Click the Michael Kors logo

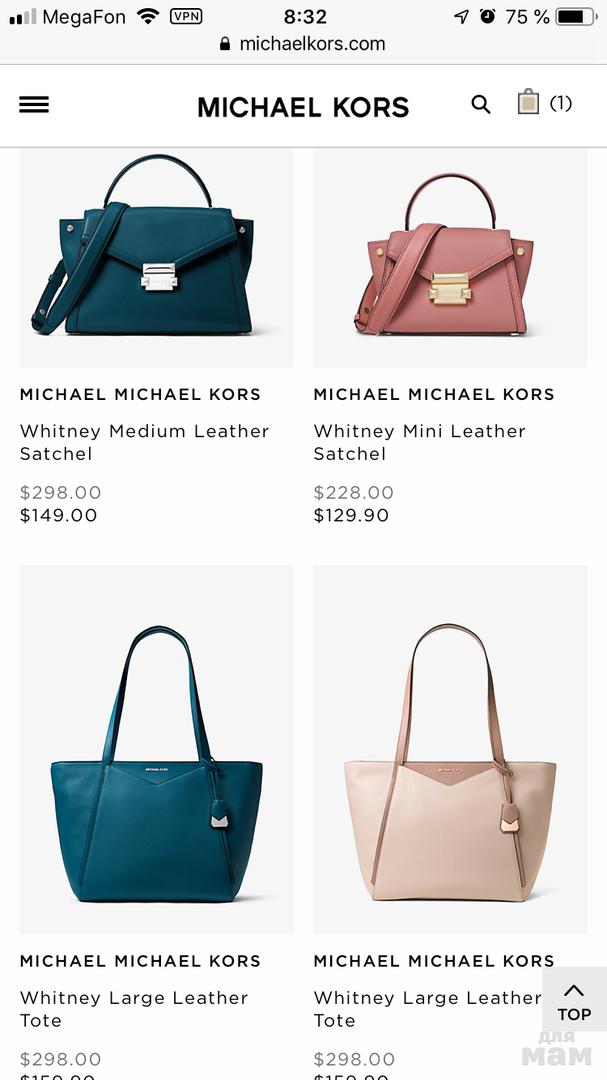[303, 107]
